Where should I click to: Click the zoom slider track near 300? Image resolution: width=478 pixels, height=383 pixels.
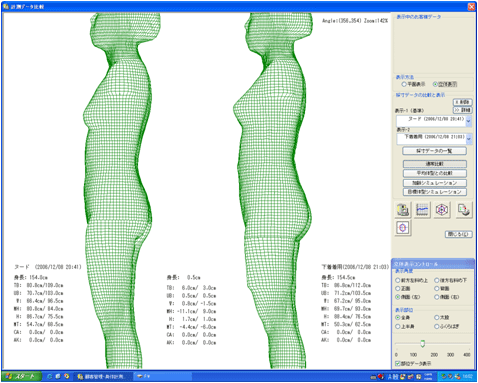[x=450, y=343]
